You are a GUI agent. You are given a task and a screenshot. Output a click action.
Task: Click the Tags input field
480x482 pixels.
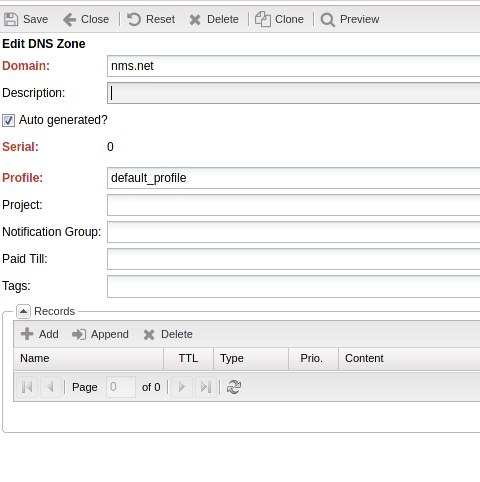pyautogui.click(x=293, y=286)
